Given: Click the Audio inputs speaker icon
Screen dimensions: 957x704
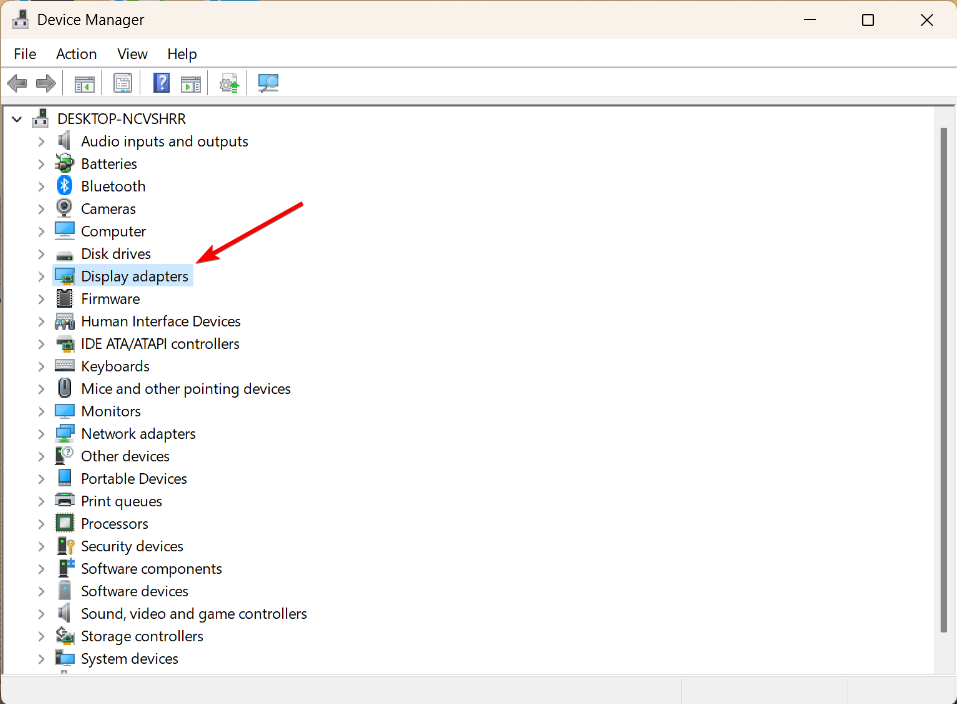Looking at the screenshot, I should point(64,141).
